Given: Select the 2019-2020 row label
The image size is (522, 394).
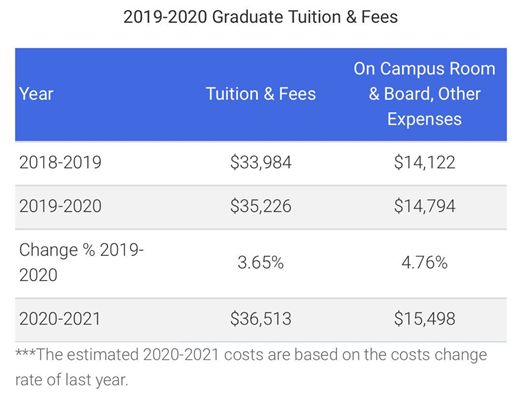Looking at the screenshot, I should pyautogui.click(x=60, y=206).
